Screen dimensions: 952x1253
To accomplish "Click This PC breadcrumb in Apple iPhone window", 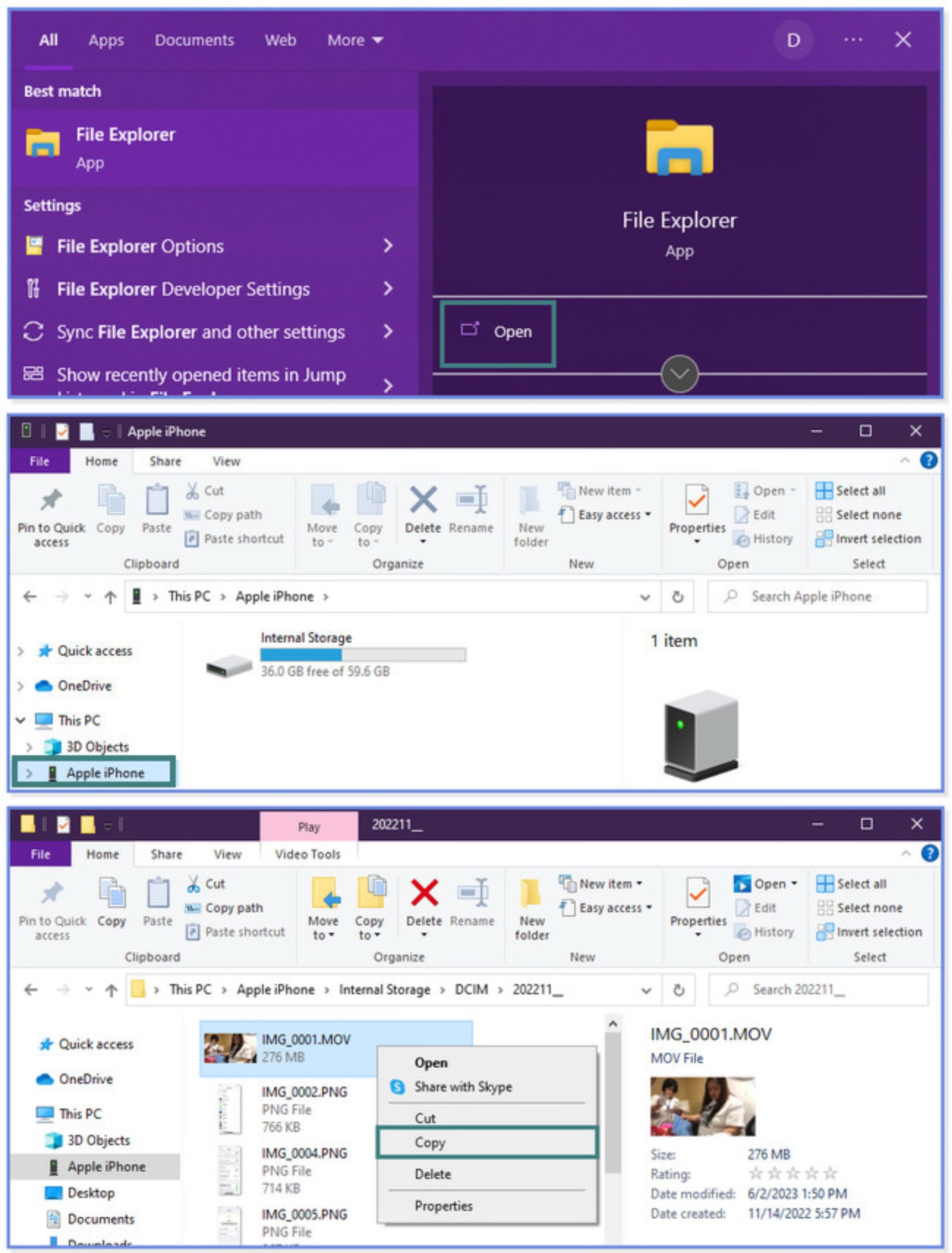I will tap(189, 597).
